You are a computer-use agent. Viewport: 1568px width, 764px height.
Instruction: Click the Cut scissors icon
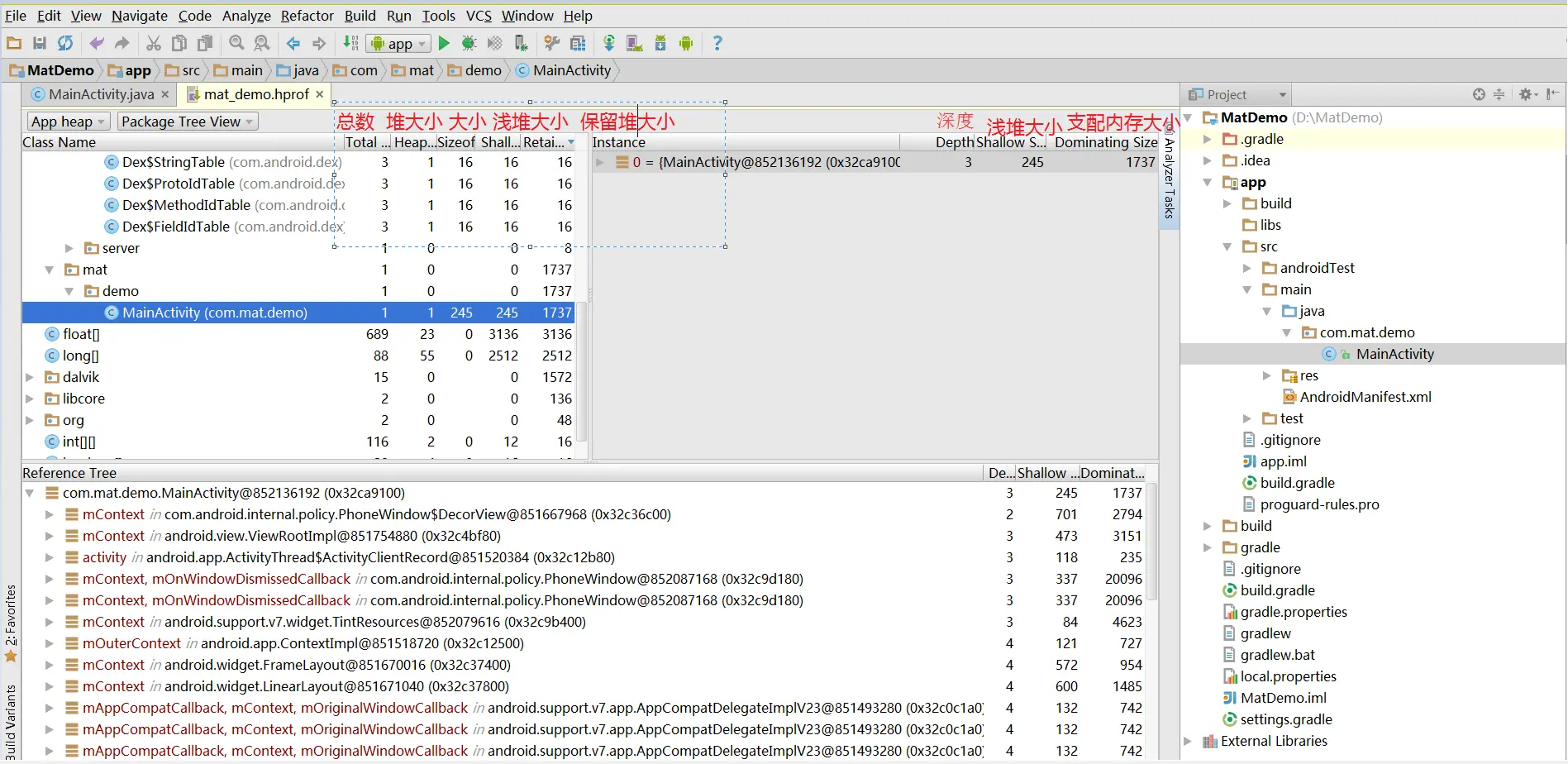(x=154, y=43)
